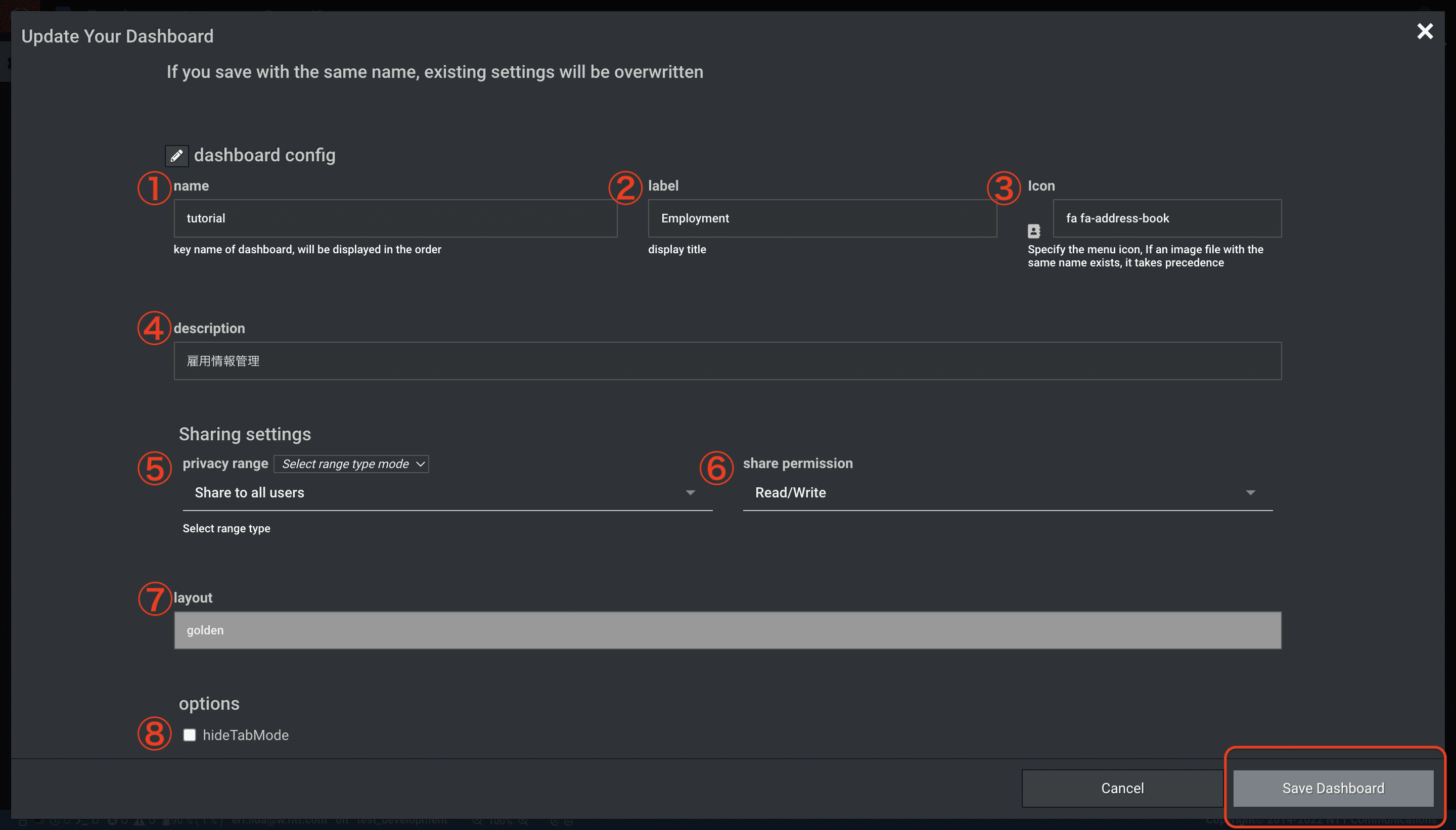Click the address-book icon preview

(x=1033, y=231)
